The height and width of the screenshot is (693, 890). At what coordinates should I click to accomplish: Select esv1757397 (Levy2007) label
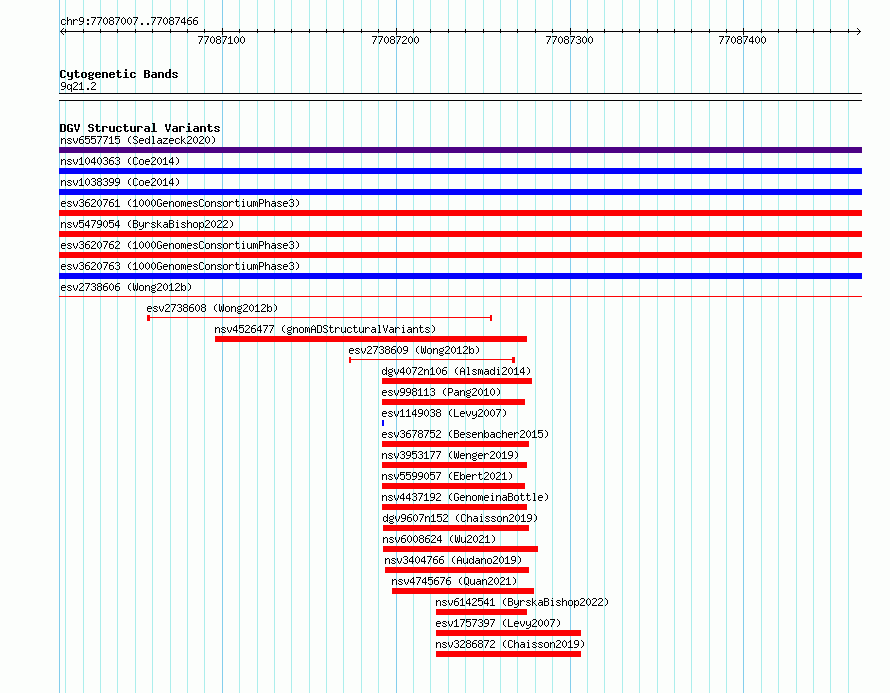(x=498, y=623)
